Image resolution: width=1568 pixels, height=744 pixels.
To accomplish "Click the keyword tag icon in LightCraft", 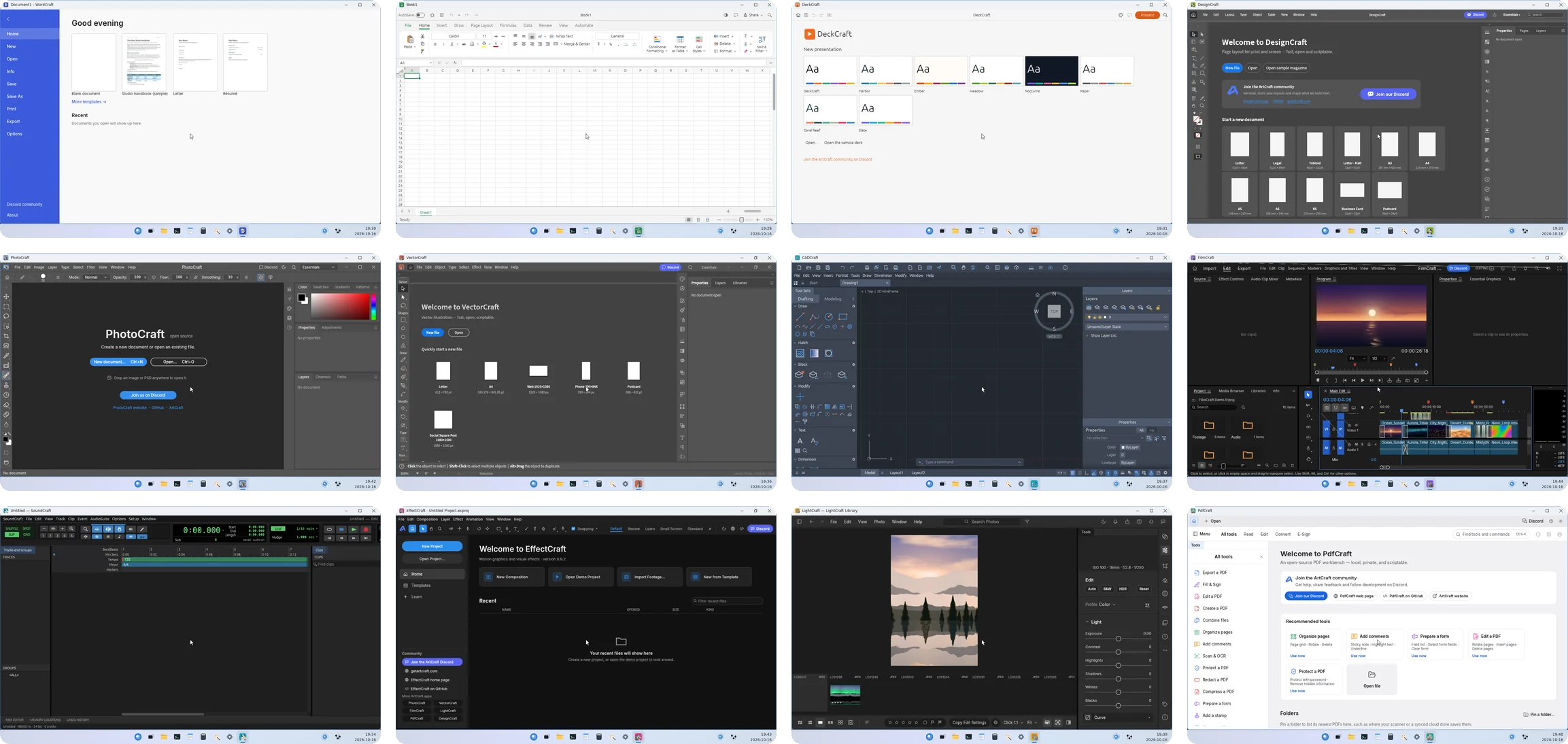I will [1165, 704].
